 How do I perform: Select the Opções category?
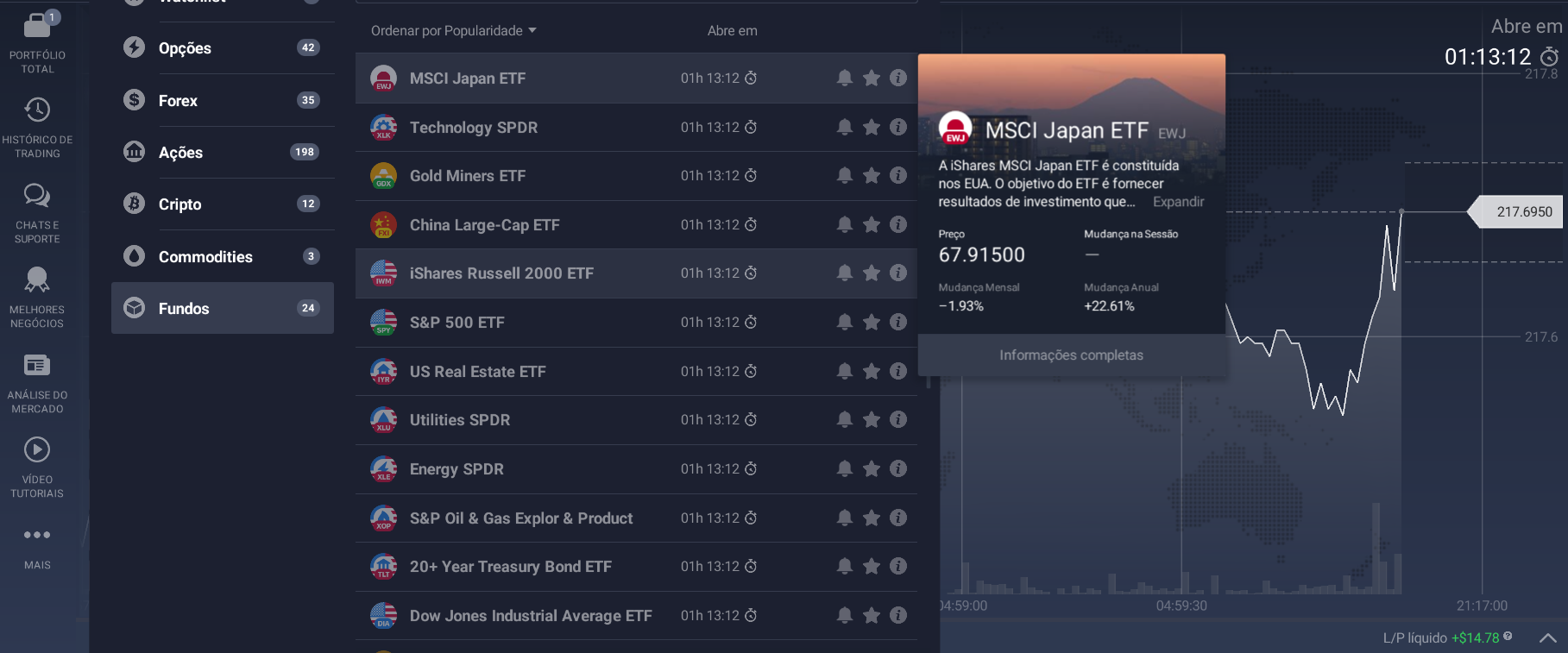pyautogui.click(x=223, y=48)
